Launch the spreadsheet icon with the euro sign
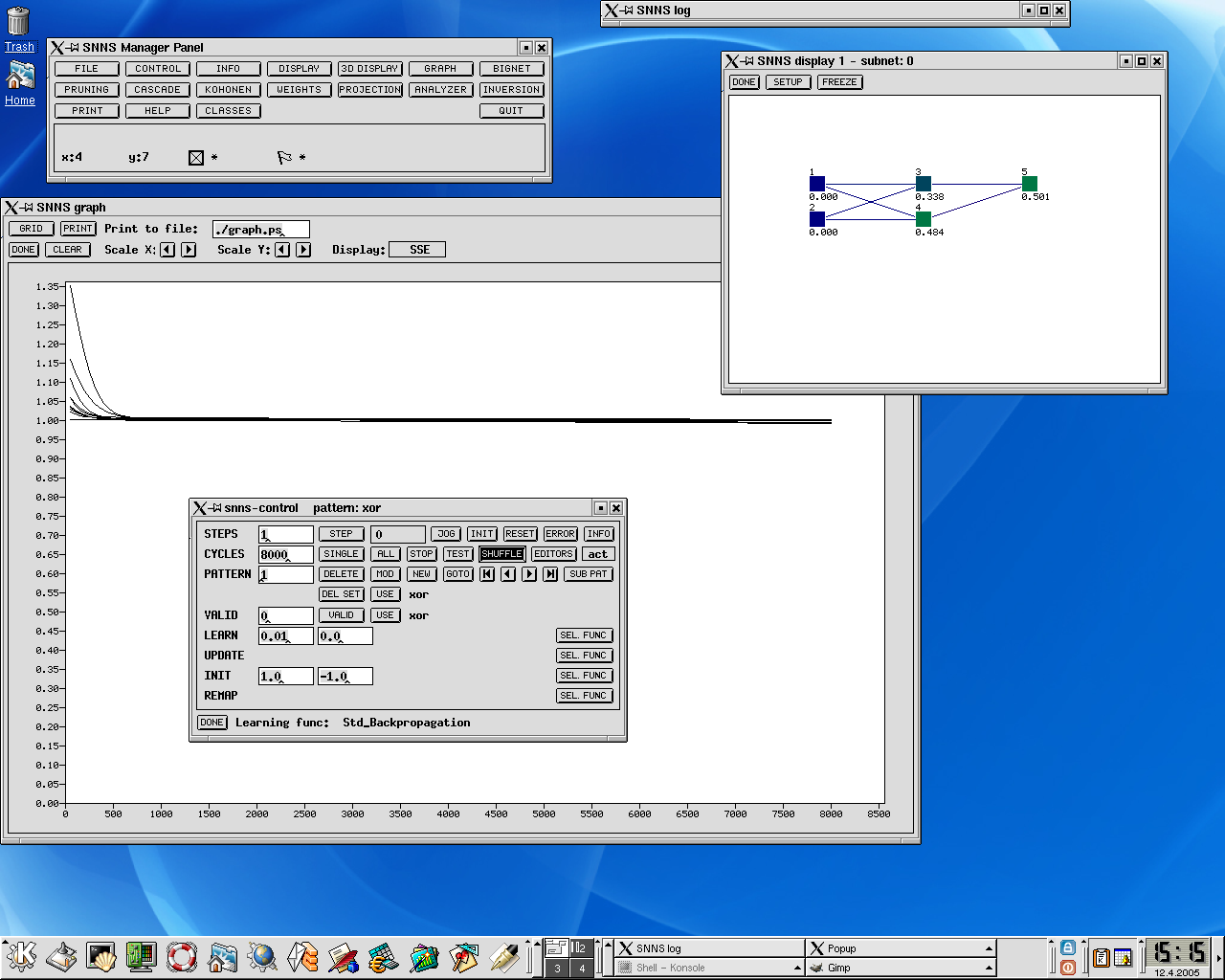The image size is (1225, 980). coord(383,956)
